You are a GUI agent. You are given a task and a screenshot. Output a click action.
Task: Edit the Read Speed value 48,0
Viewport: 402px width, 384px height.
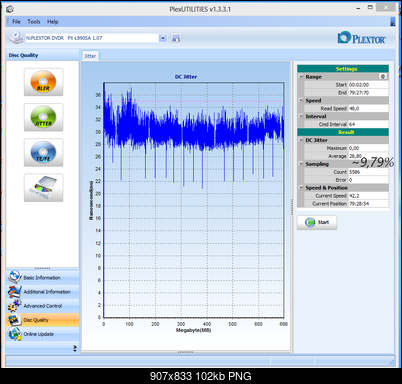tap(368, 108)
